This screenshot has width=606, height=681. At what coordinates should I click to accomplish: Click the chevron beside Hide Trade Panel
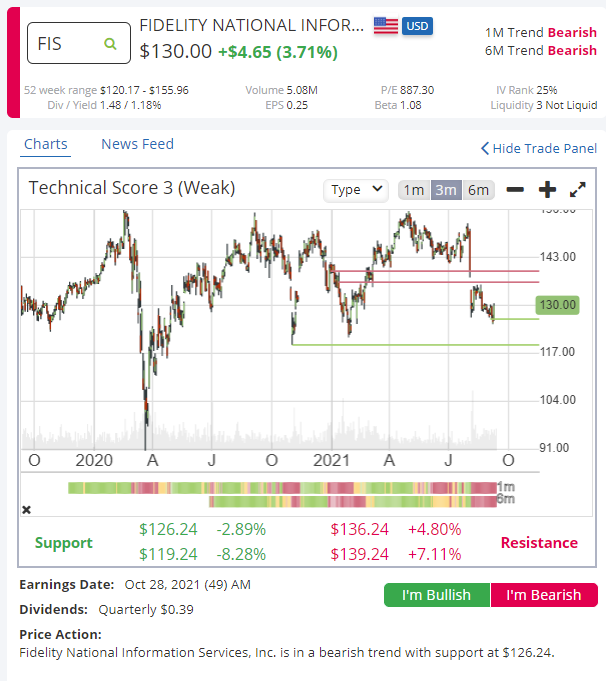point(485,149)
